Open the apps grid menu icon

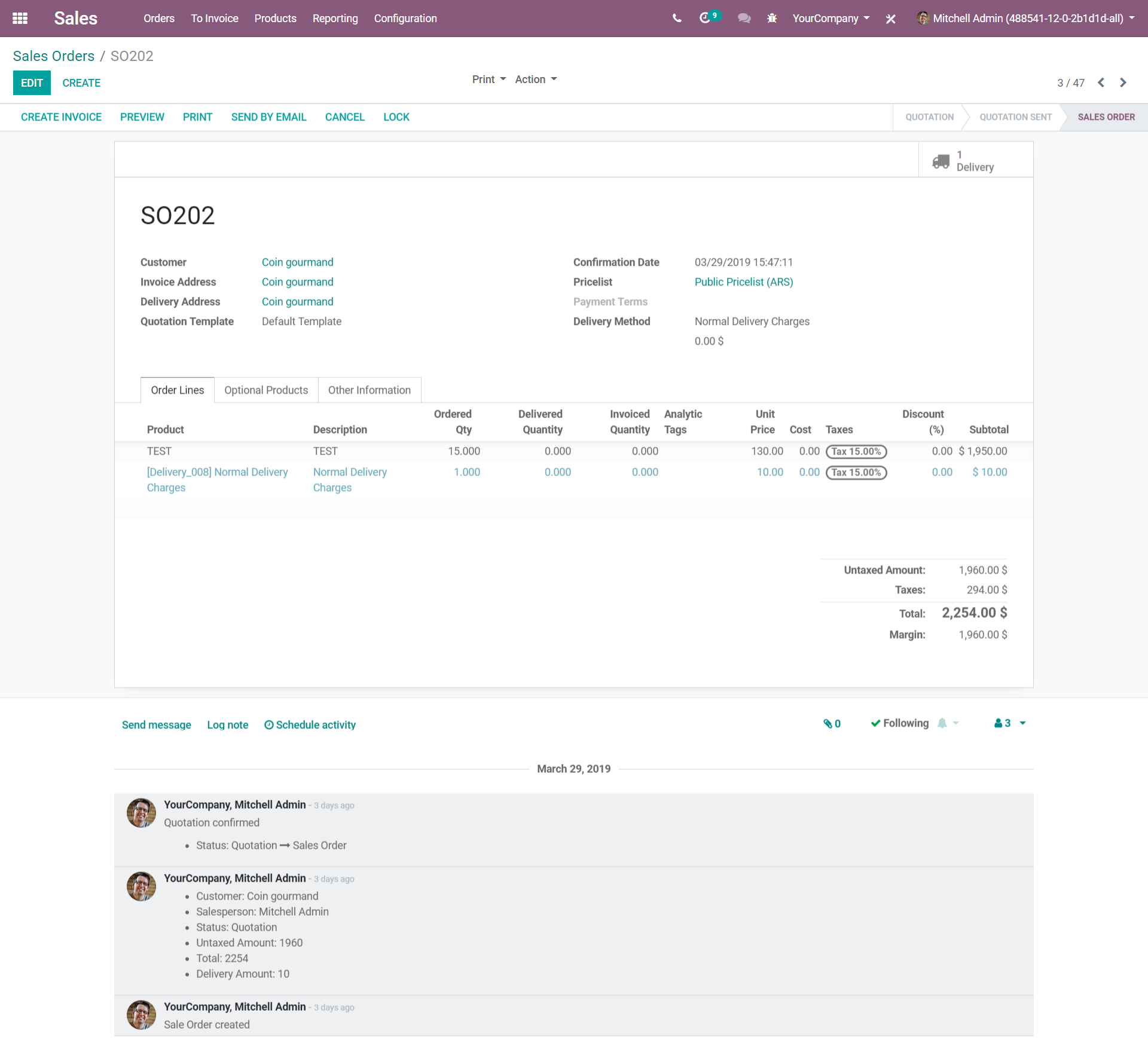click(20, 19)
